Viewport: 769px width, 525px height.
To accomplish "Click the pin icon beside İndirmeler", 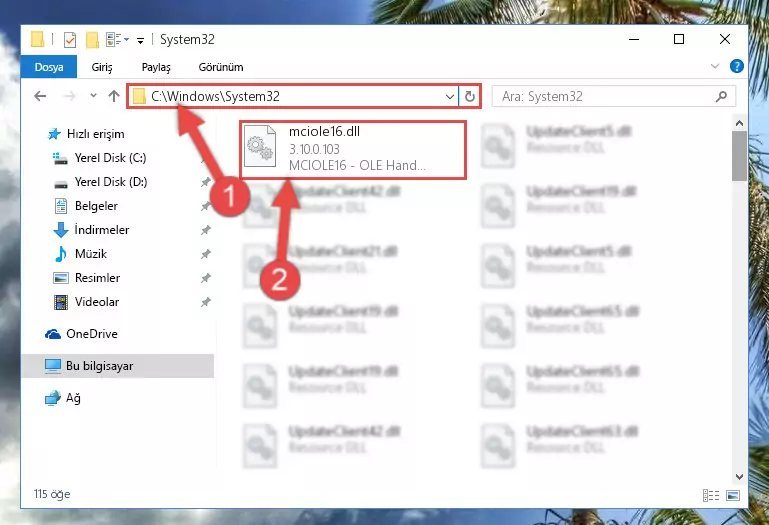I will pos(205,230).
